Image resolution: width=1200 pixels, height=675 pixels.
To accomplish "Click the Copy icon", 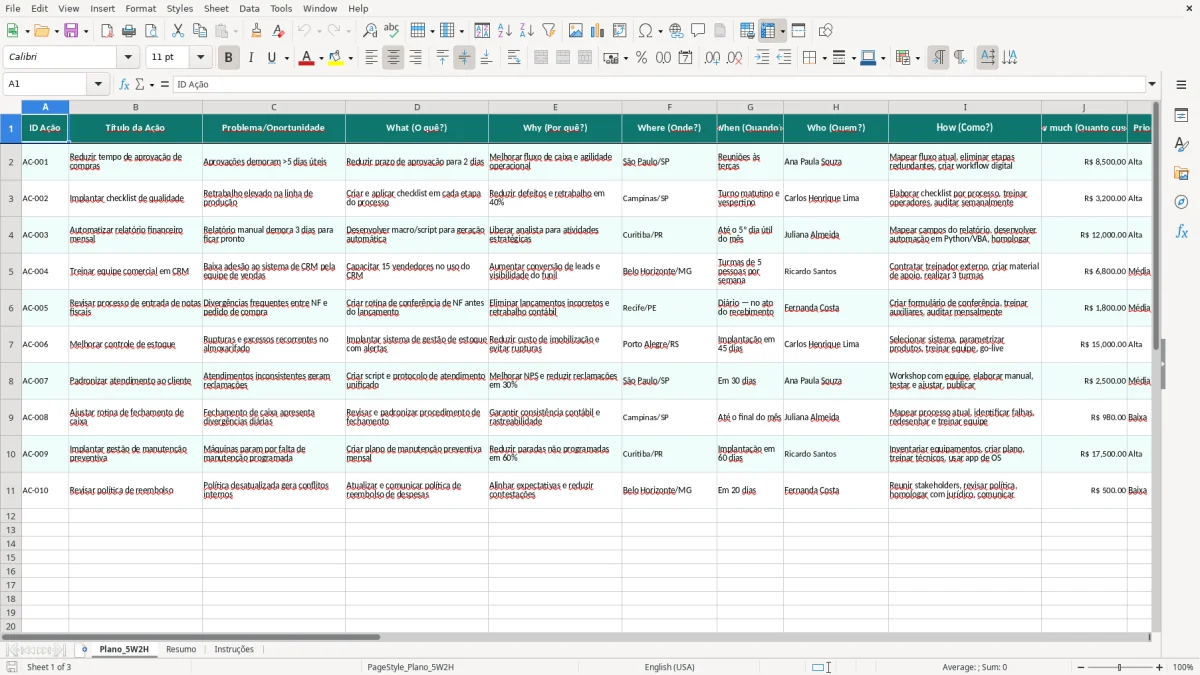I will coord(200,31).
